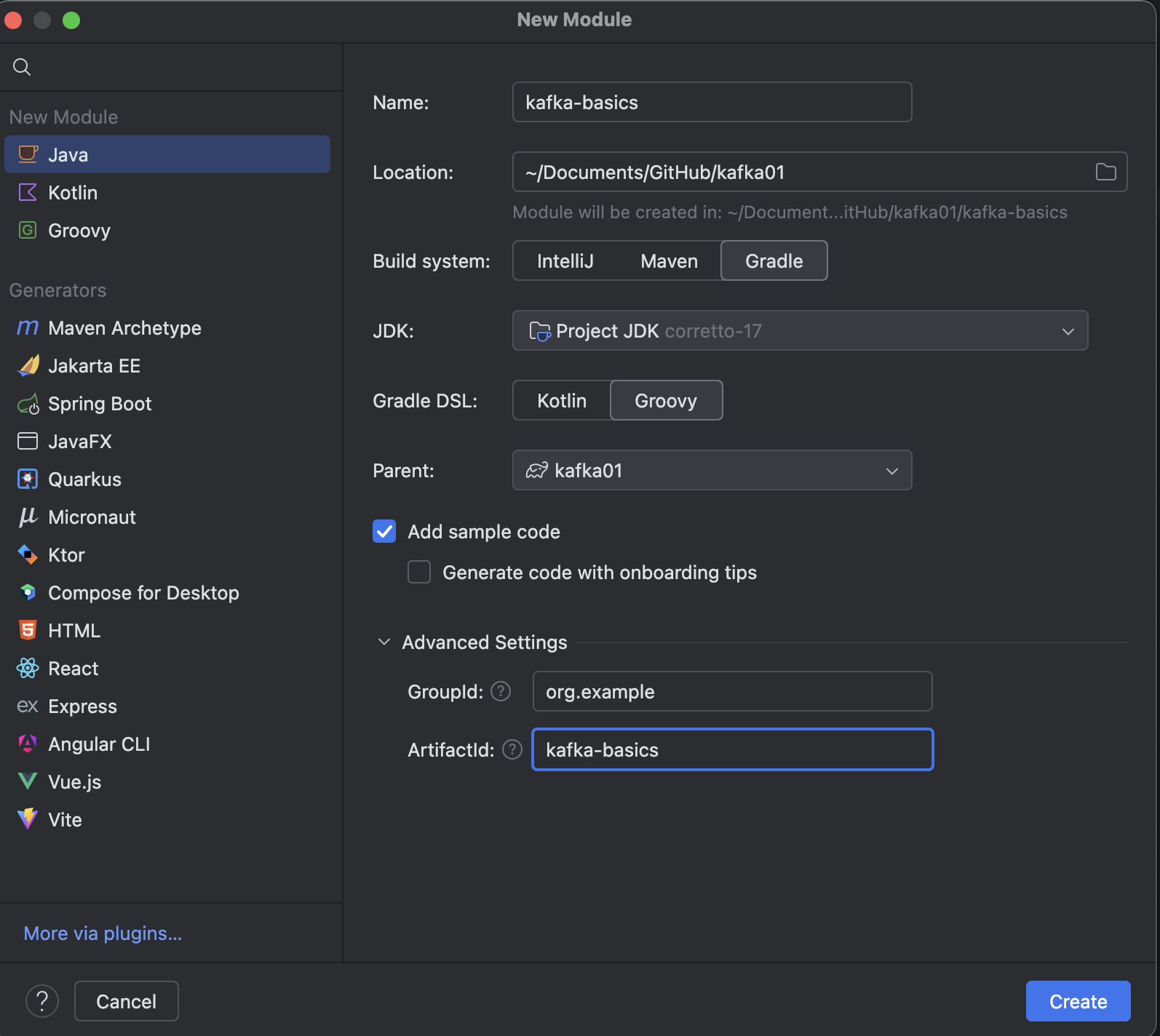Select the React generator label
Image resolution: width=1160 pixels, height=1036 pixels.
(x=73, y=668)
